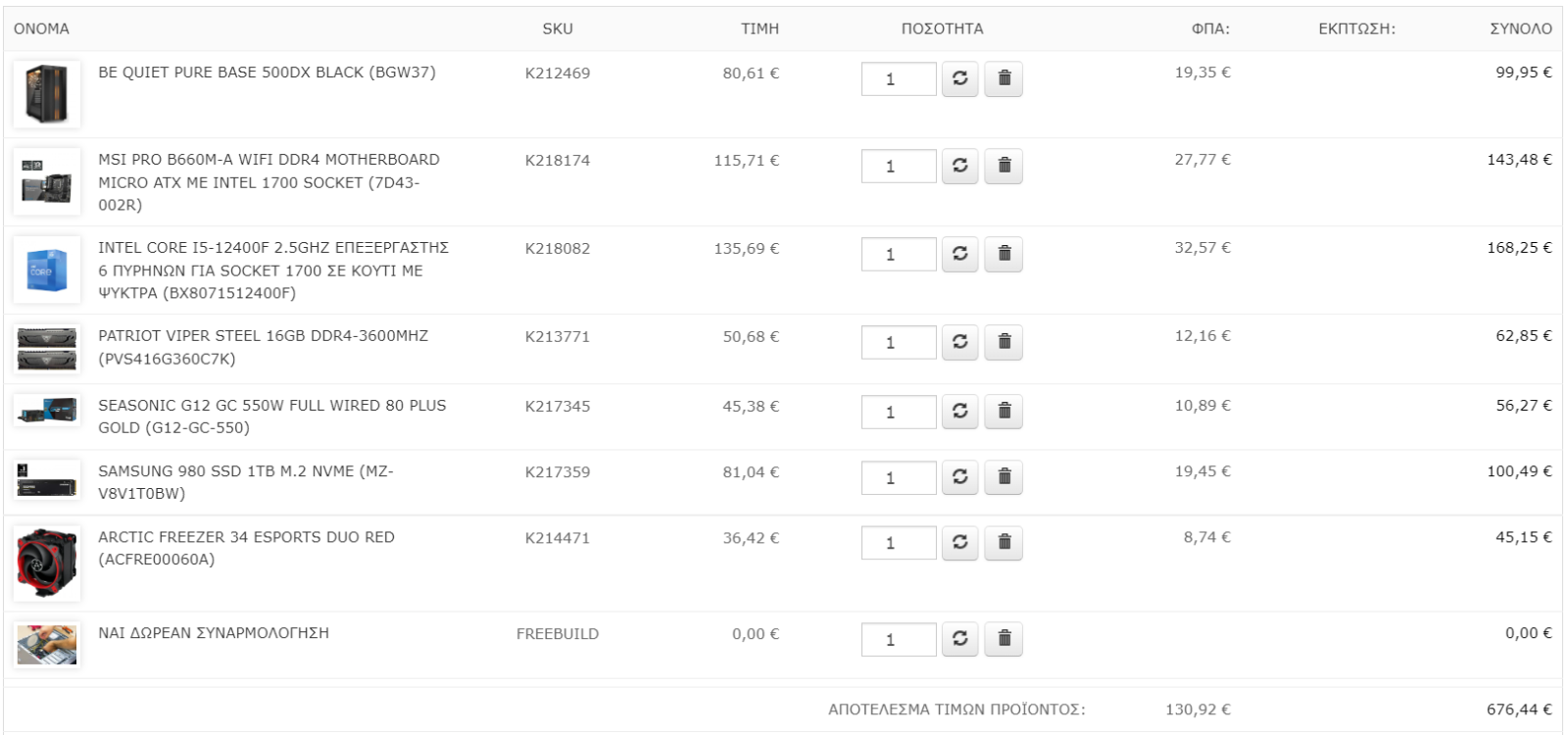This screenshot has height=735, width=1568.
Task: Open BE QUIET PURE BASE 500DX thumbnail
Action: pos(47,94)
